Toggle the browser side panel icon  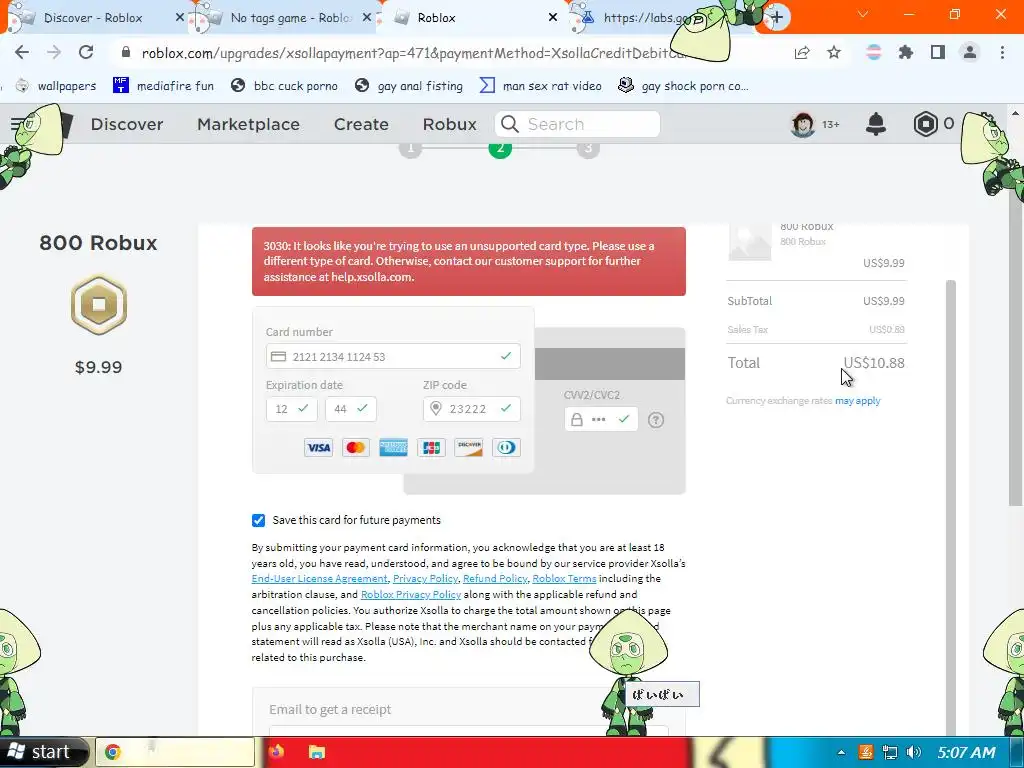938,52
